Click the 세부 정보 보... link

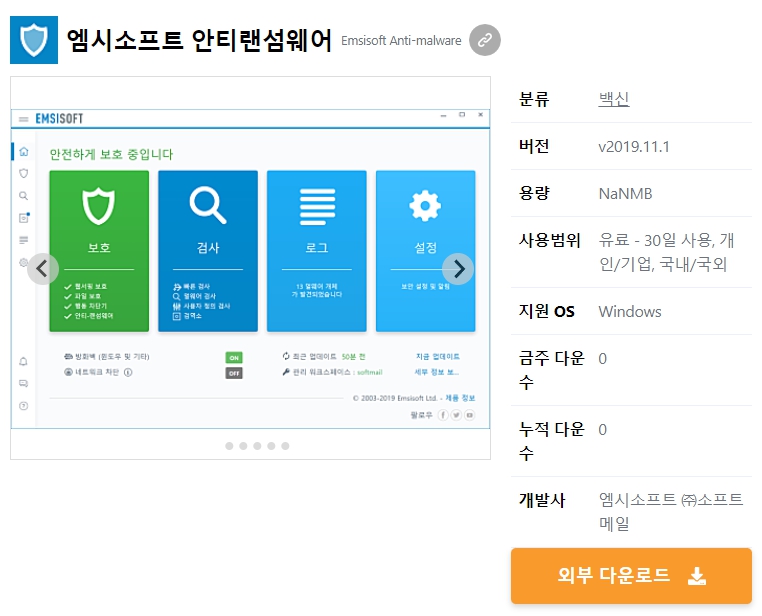pyautogui.click(x=436, y=372)
